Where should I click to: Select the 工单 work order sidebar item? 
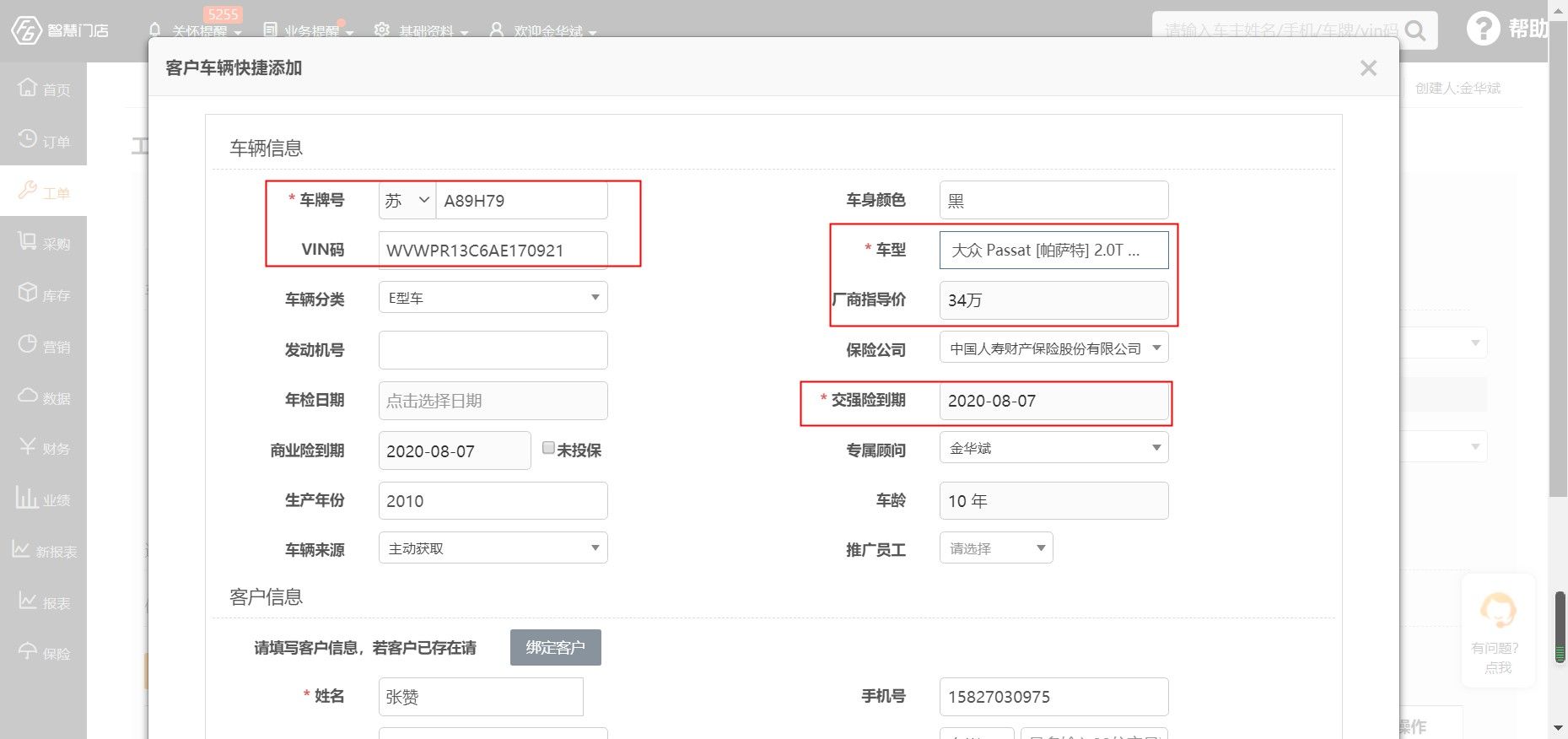pos(44,191)
